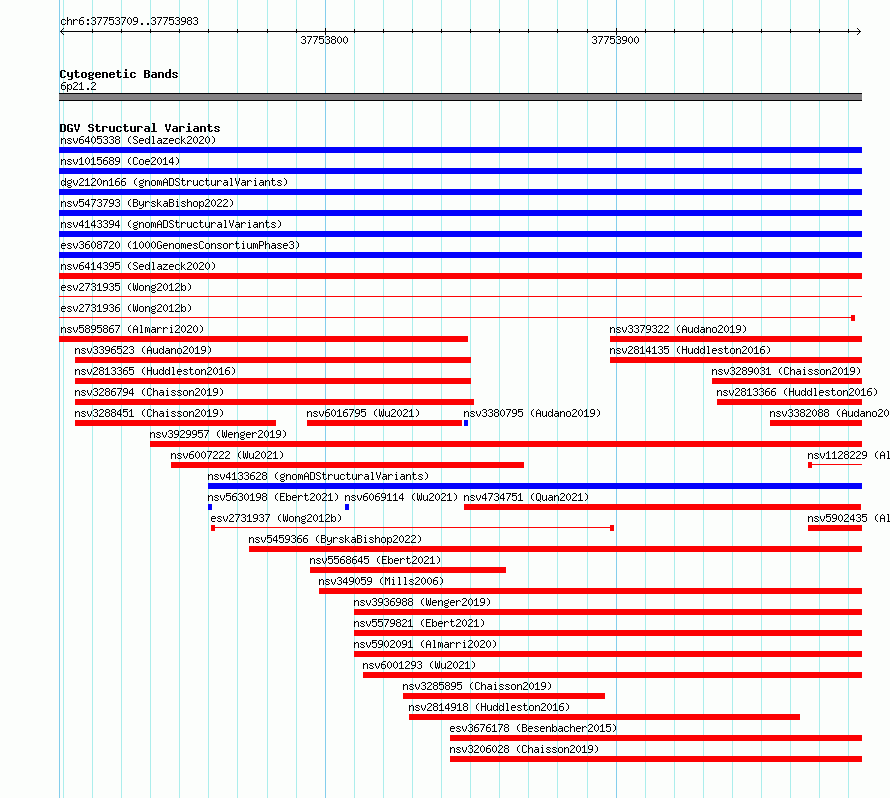Click the small blue marker of nsv5630198
The width and height of the screenshot is (890, 798).
pos(210,507)
